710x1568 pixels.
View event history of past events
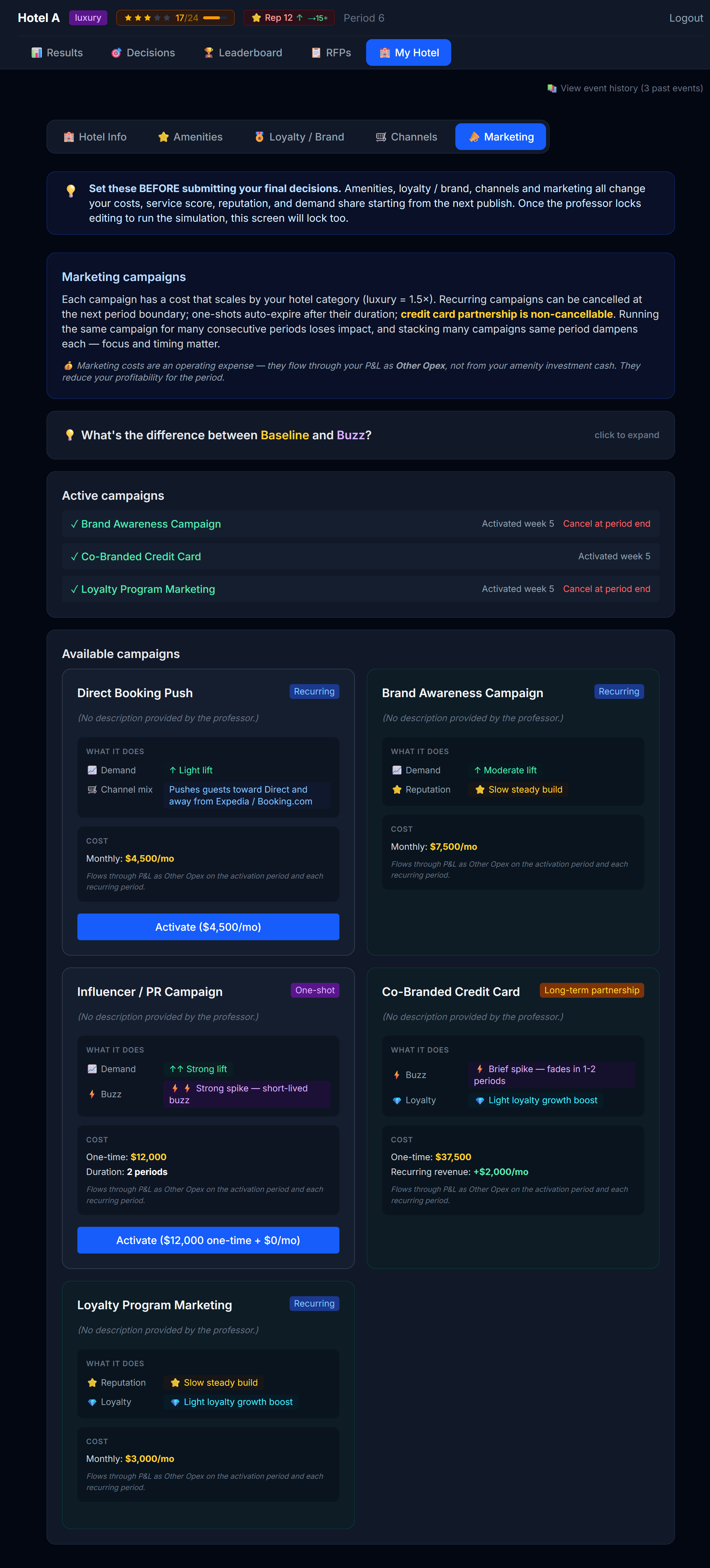coord(625,88)
